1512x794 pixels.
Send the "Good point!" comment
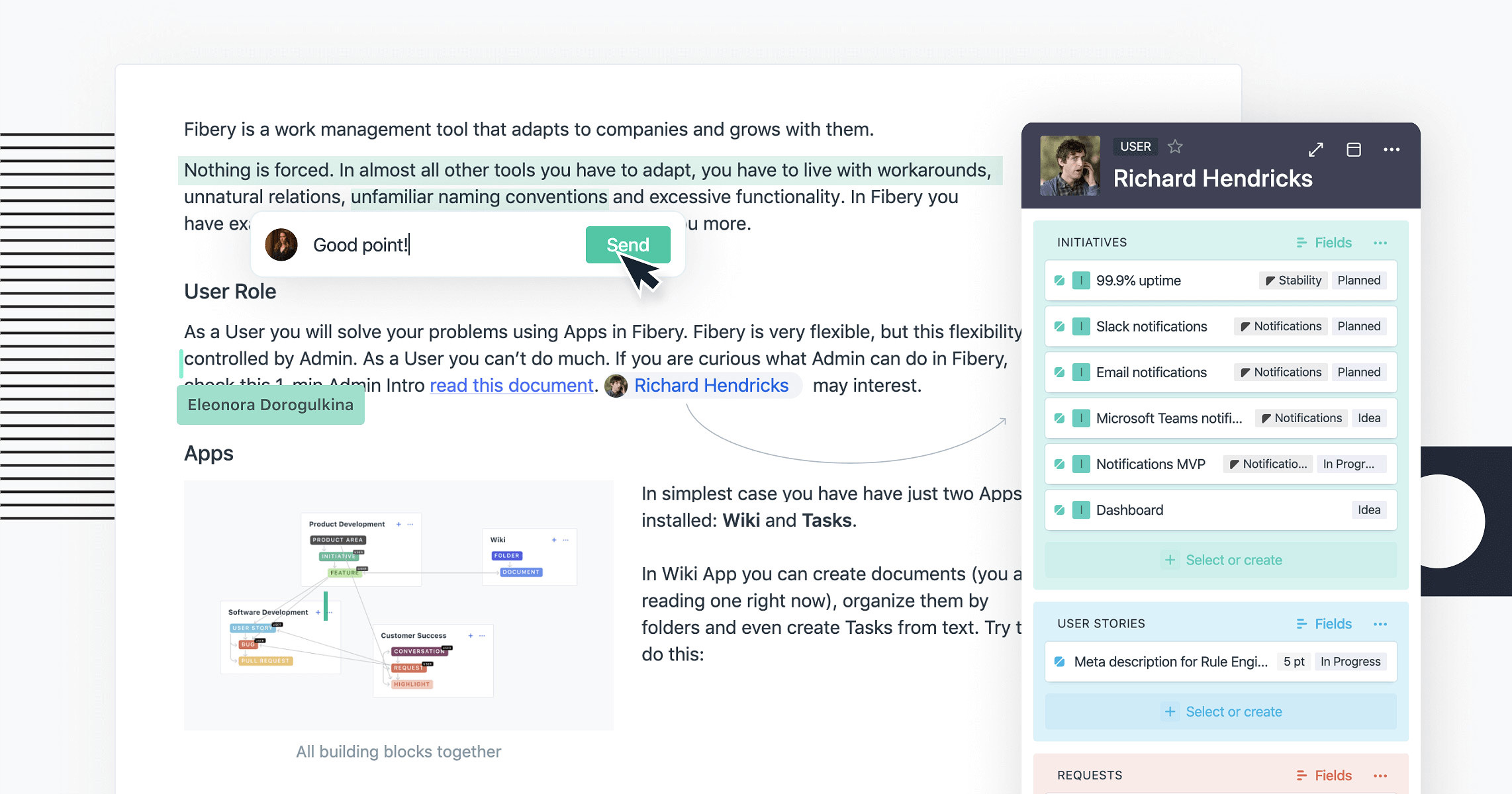628,245
